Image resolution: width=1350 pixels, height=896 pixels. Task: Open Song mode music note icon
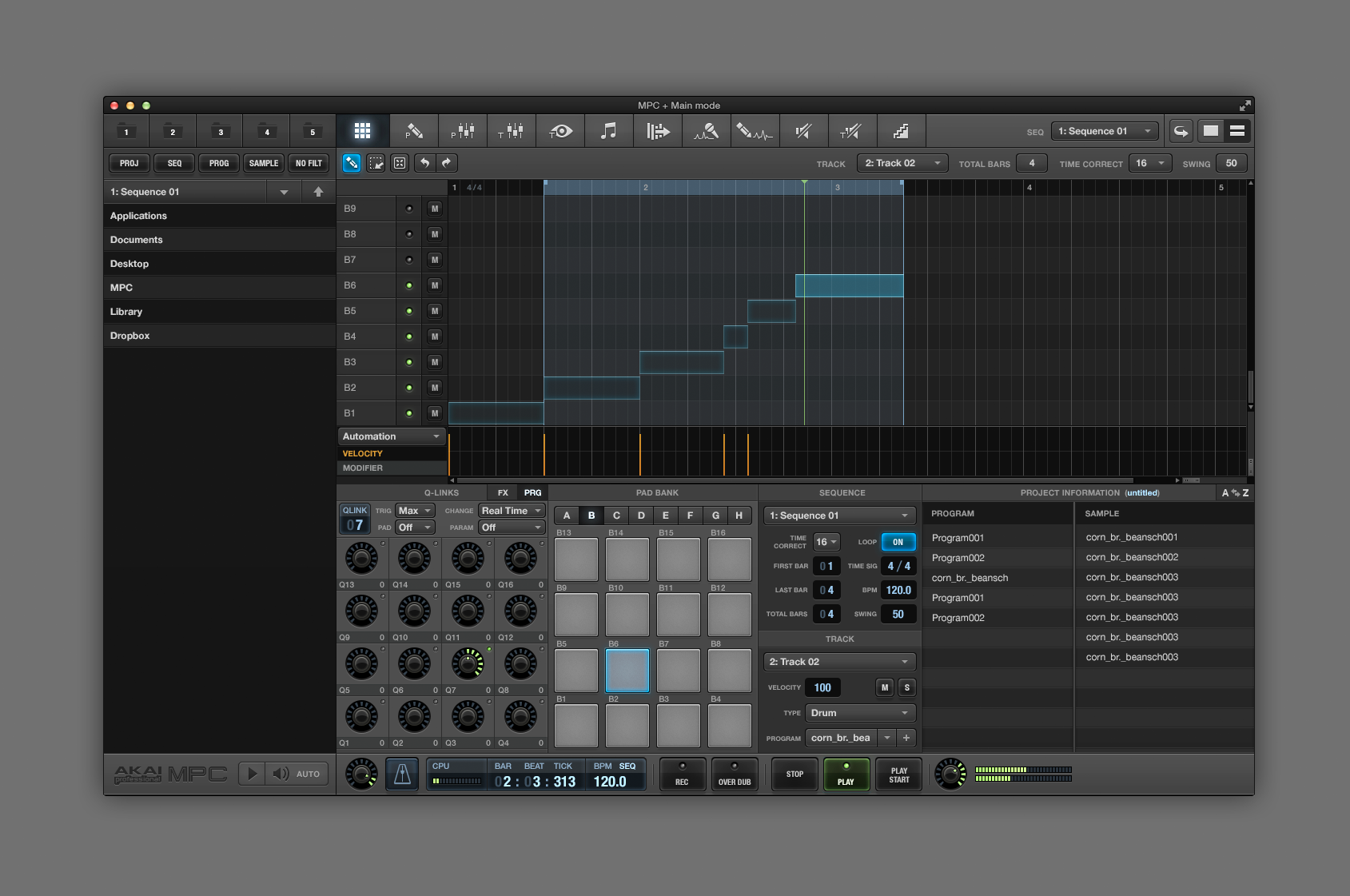609,131
